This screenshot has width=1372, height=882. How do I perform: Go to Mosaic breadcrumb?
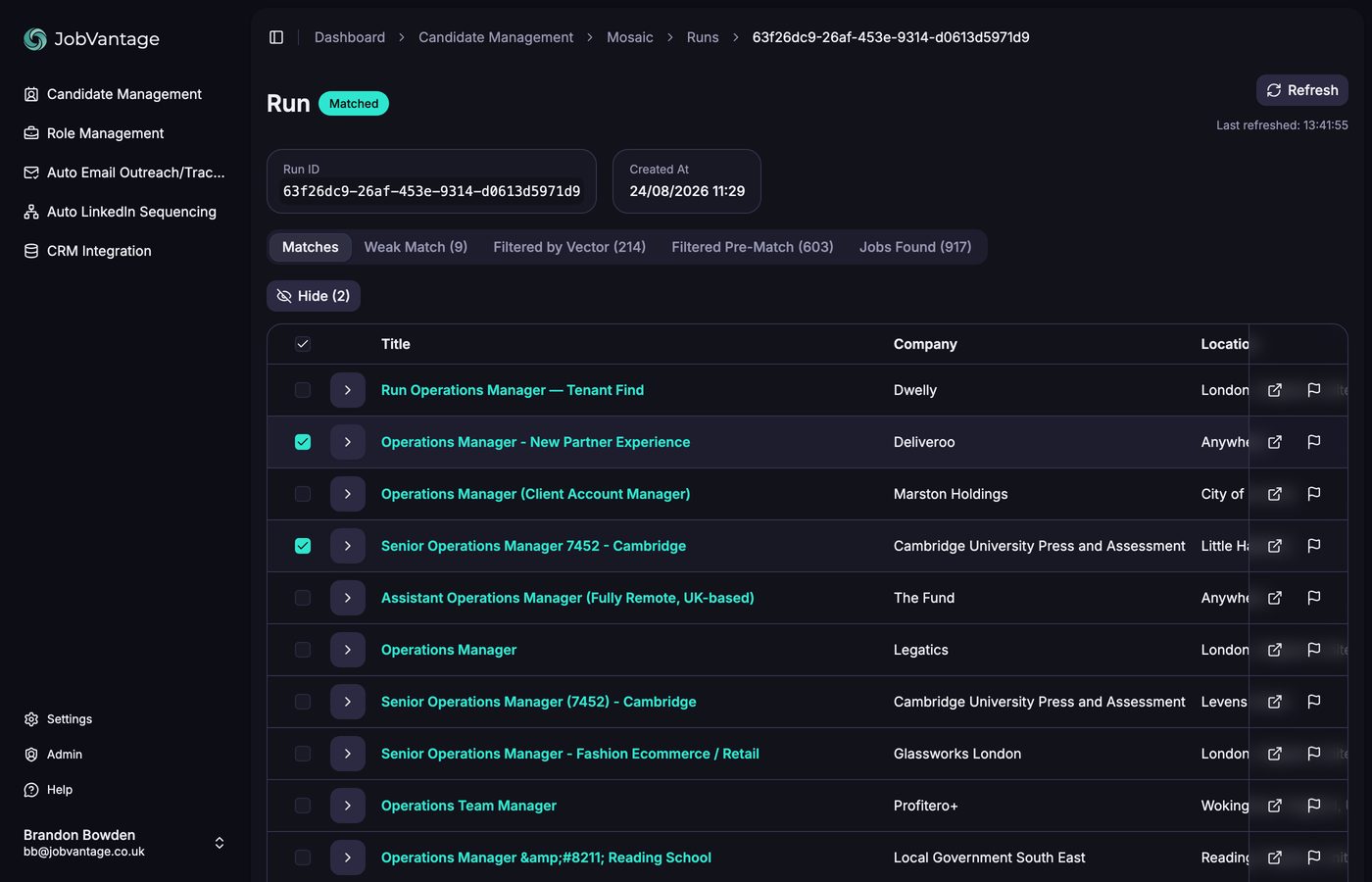[x=630, y=37]
